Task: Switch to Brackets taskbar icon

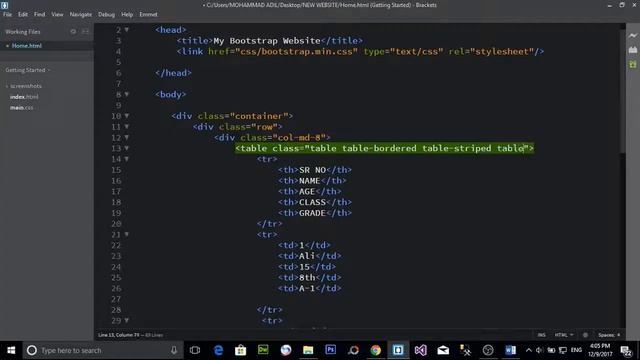Action: pos(398,350)
